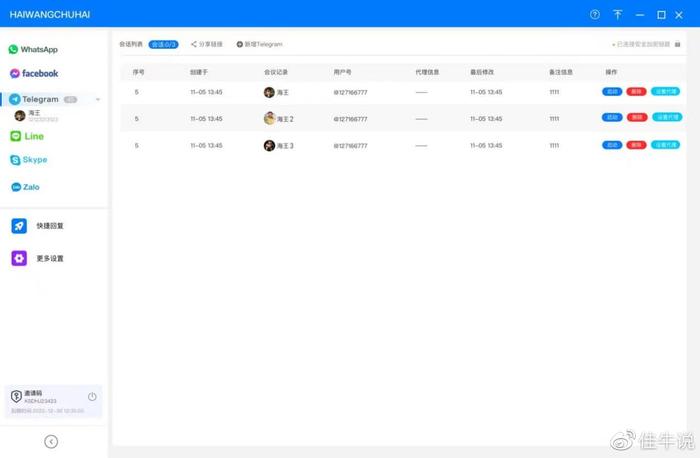Click the purple gear 更多设置 icon
The image size is (700, 458).
pos(19,258)
